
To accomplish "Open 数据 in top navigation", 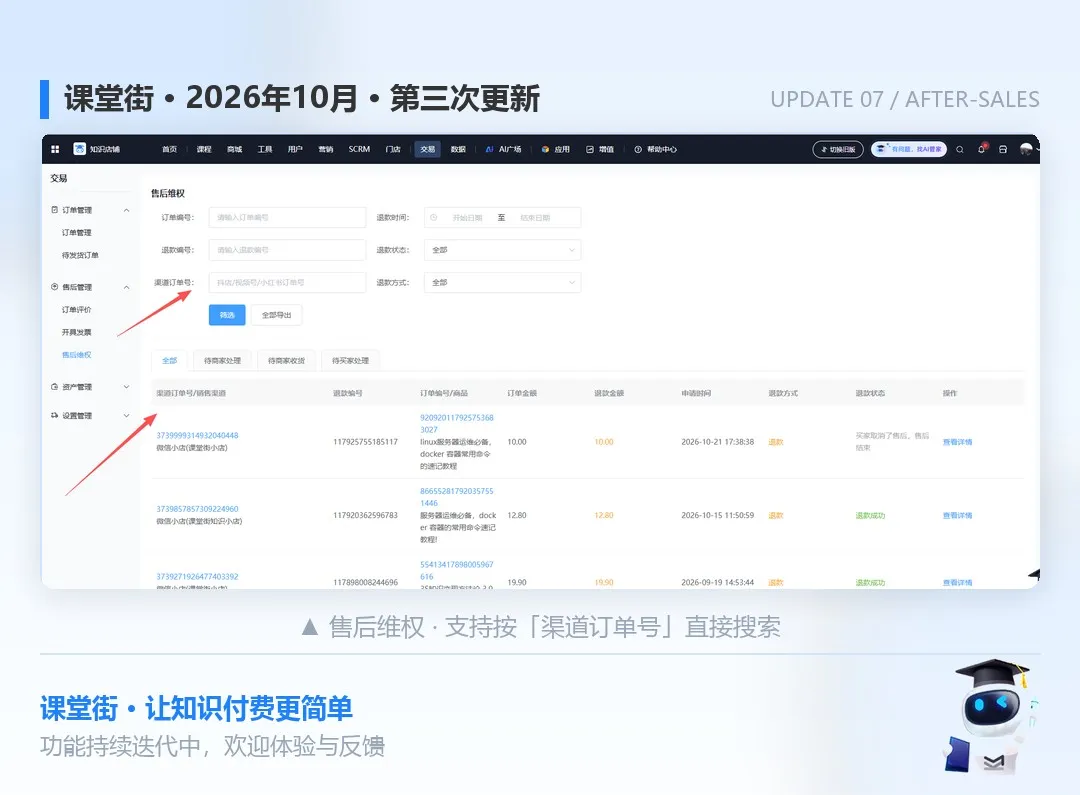I will 458,149.
